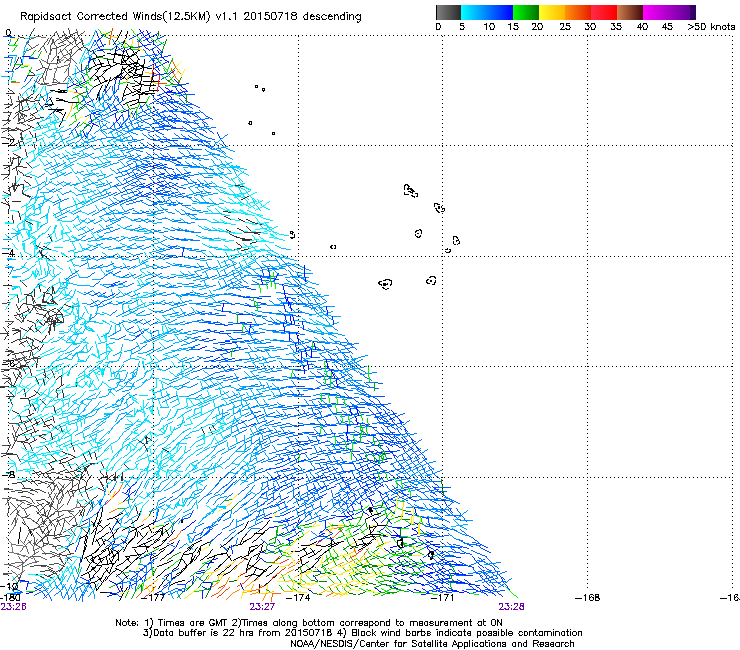Click the '>50 knots' legend label
740x650 pixels.
(x=711, y=27)
